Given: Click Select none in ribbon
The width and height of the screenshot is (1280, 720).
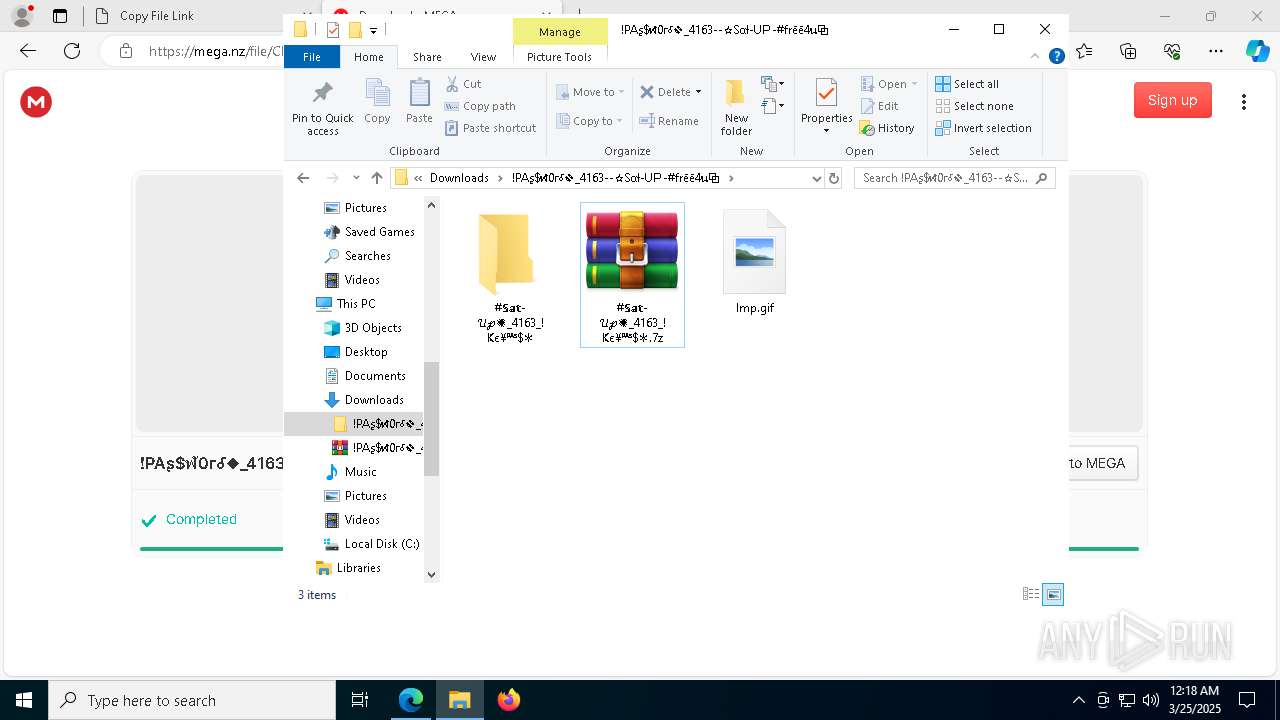Looking at the screenshot, I should coord(974,106).
